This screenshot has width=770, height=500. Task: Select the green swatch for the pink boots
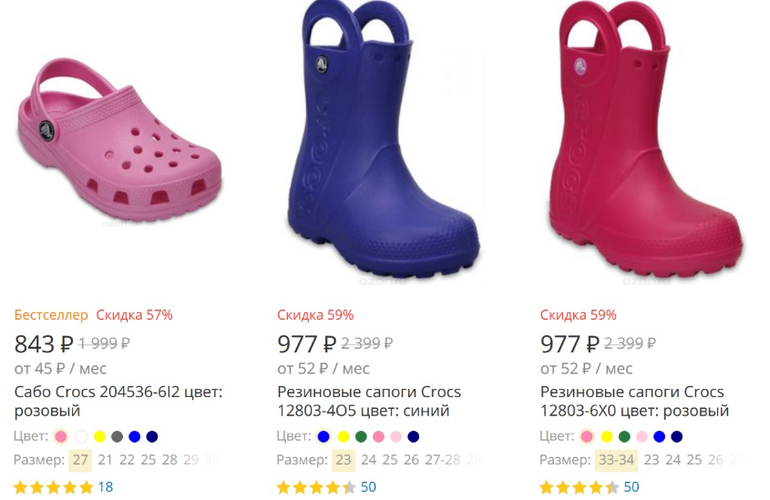point(624,437)
